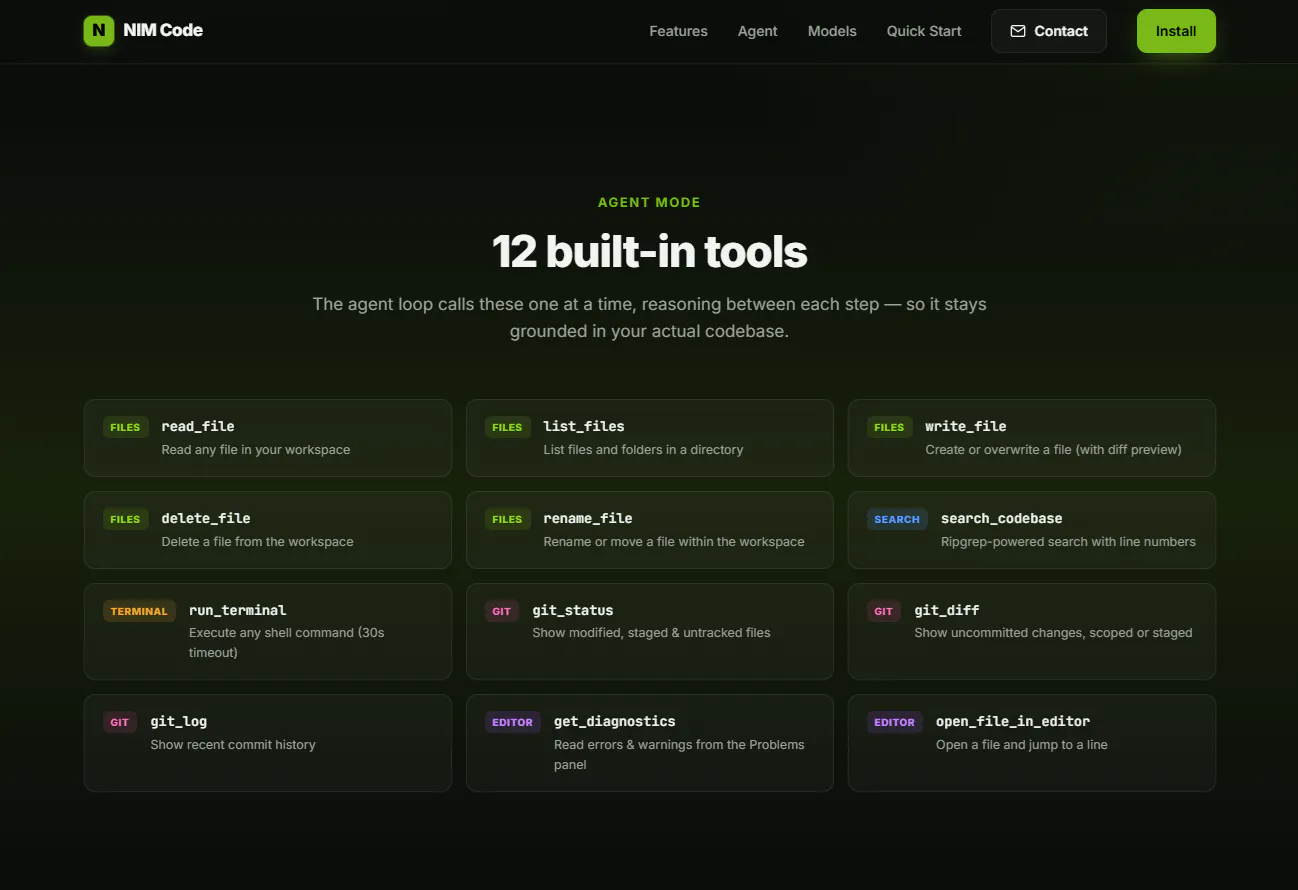Click the FILES badge on delete_file

click(x=125, y=519)
